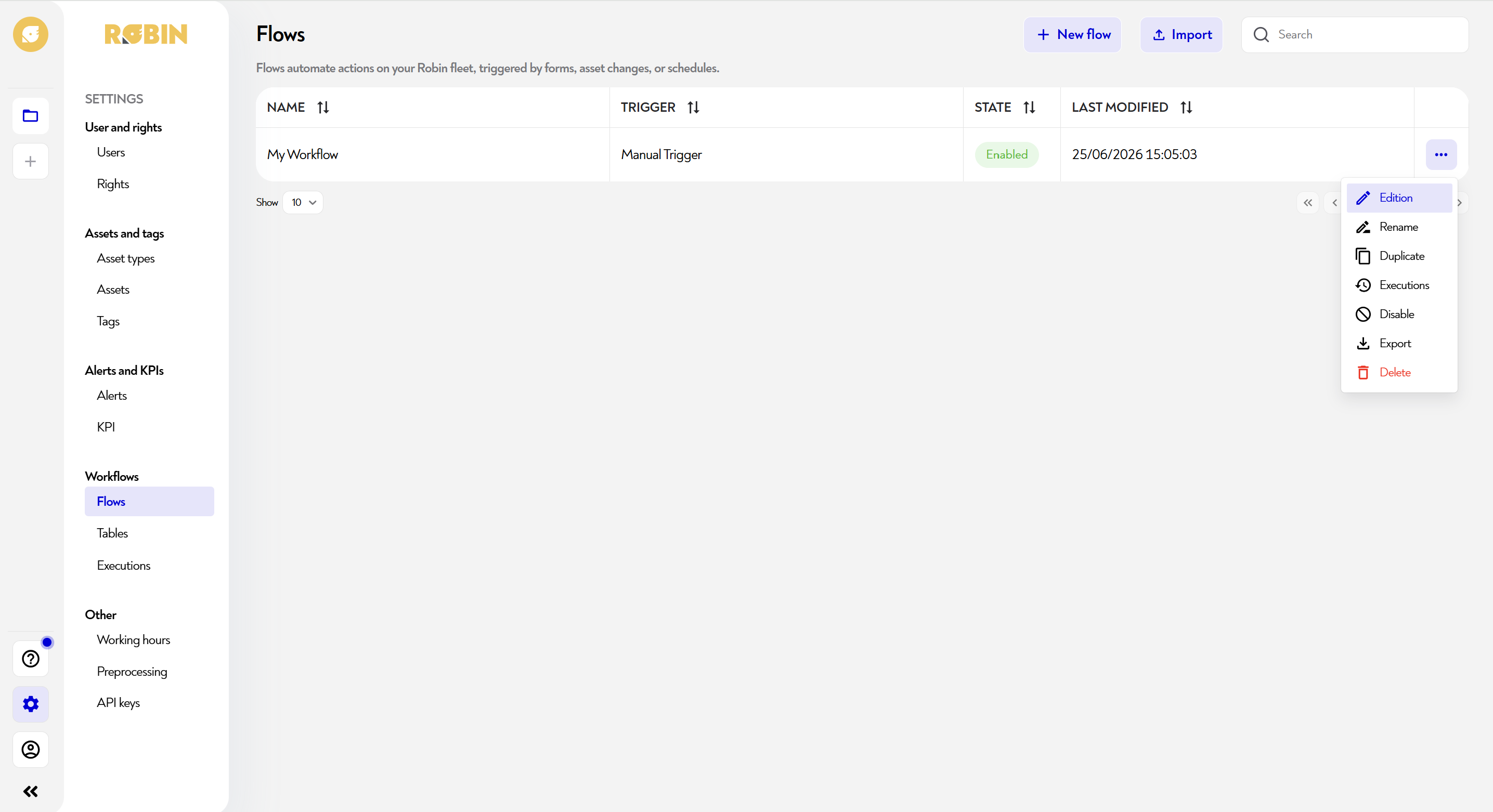The width and height of the screenshot is (1493, 812).
Task: Click the Enabled state badge
Action: point(1007,154)
